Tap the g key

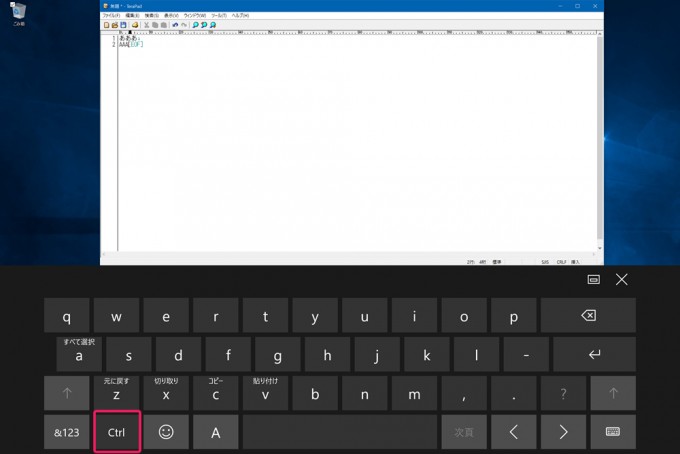click(x=278, y=354)
